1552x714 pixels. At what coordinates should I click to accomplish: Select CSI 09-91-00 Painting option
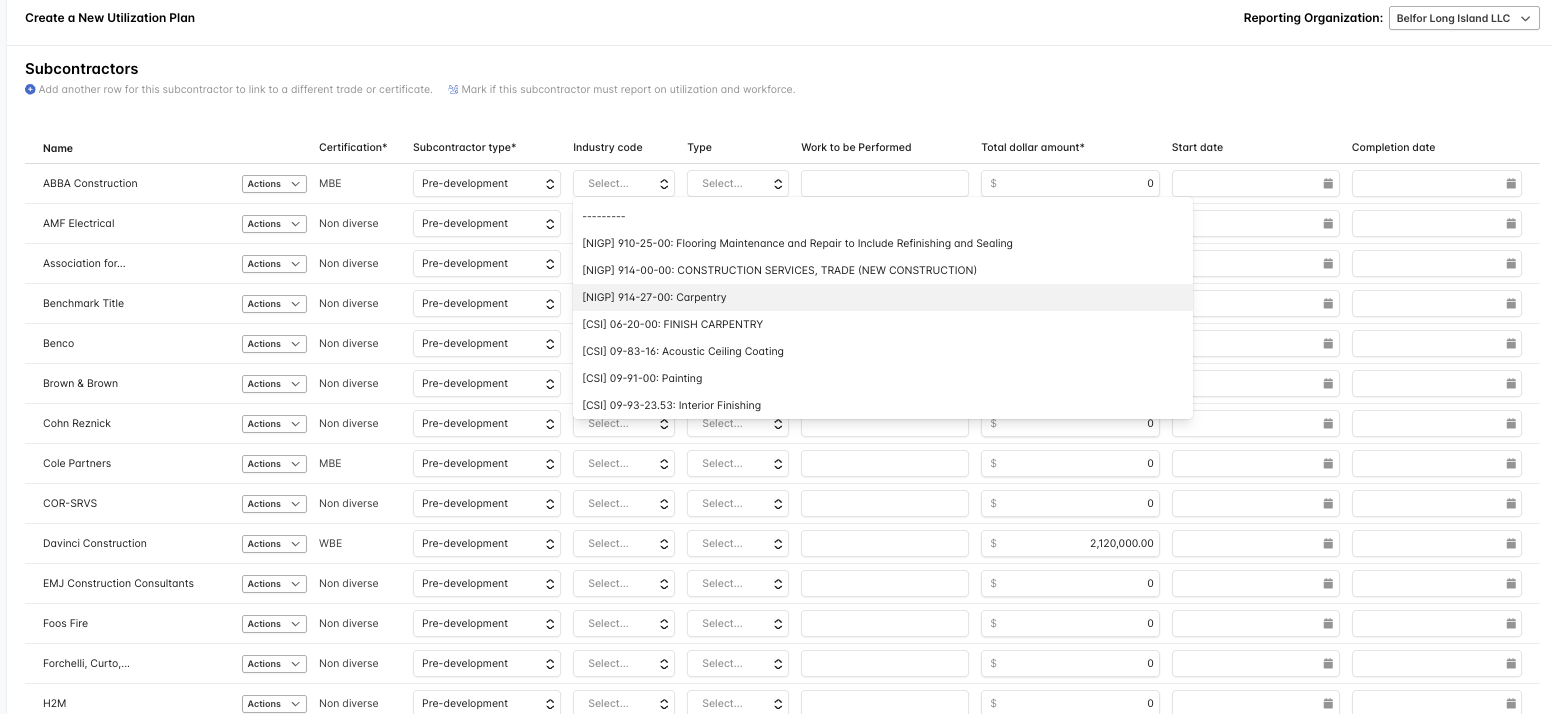pyautogui.click(x=883, y=378)
